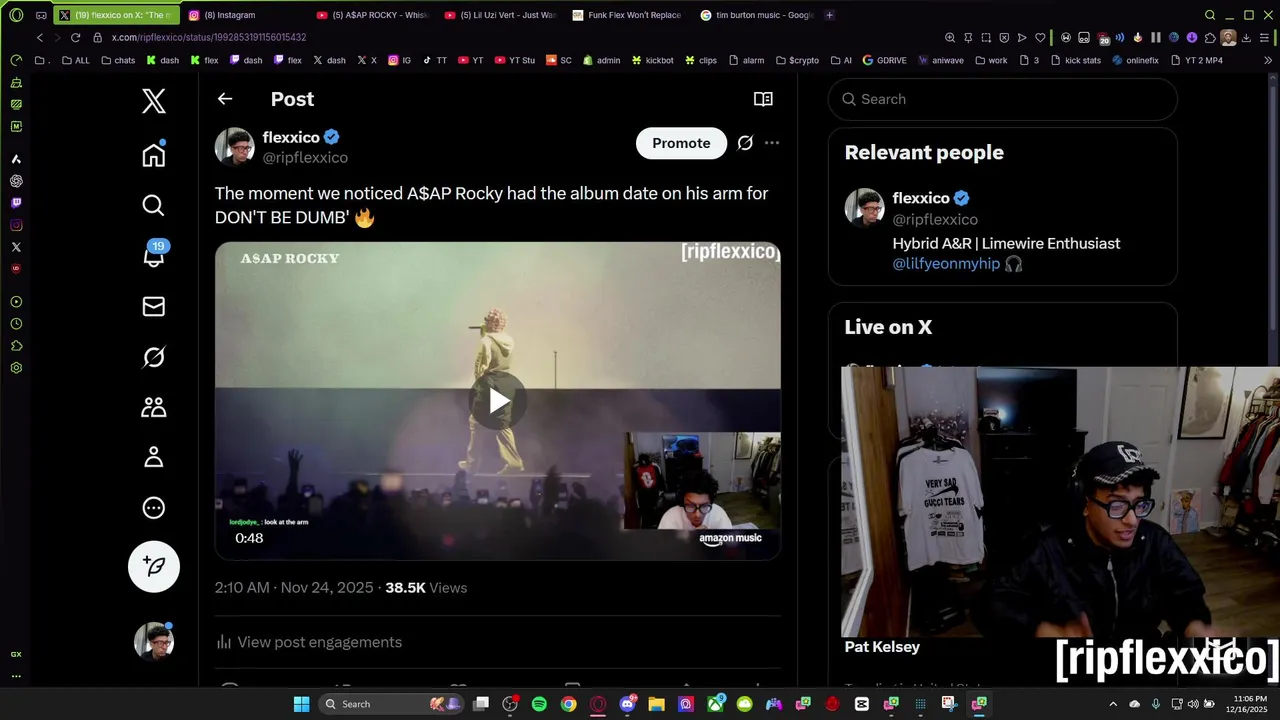Click the address bar URL

(x=208, y=37)
